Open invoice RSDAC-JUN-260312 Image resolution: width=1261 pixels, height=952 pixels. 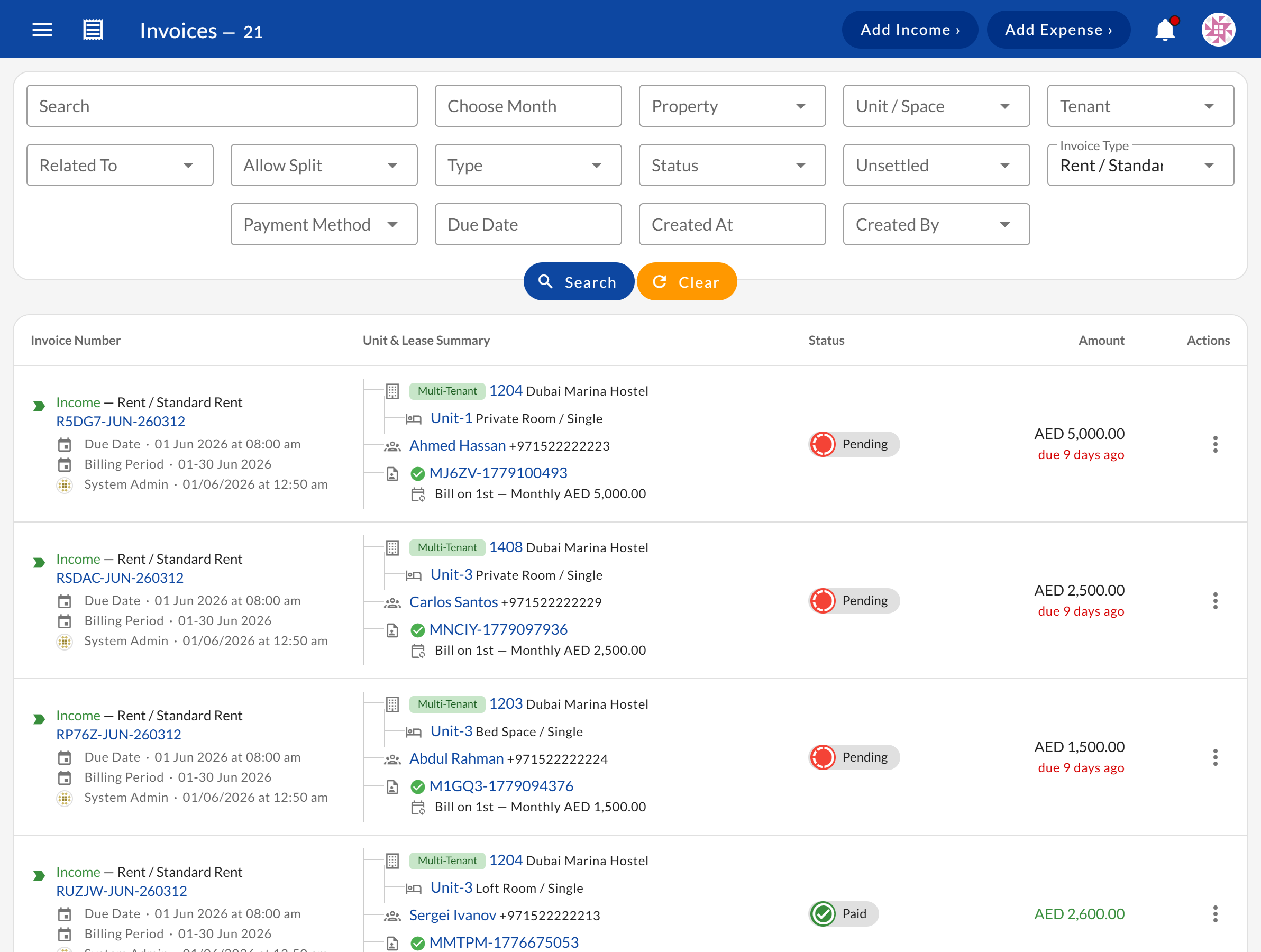[x=120, y=578]
